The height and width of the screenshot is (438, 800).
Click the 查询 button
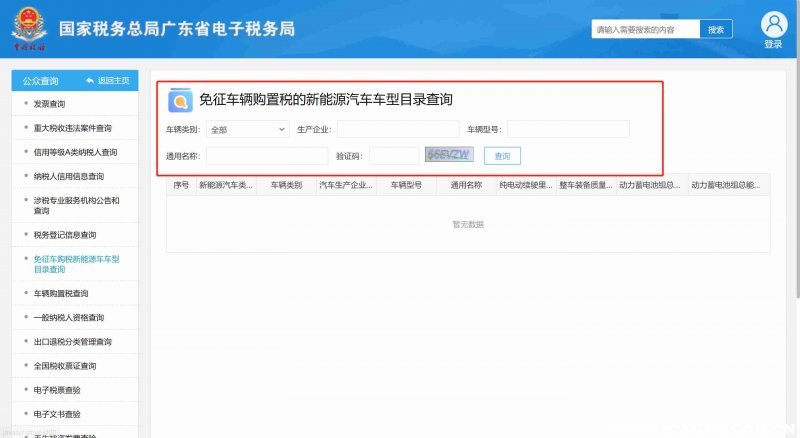tap(502, 156)
